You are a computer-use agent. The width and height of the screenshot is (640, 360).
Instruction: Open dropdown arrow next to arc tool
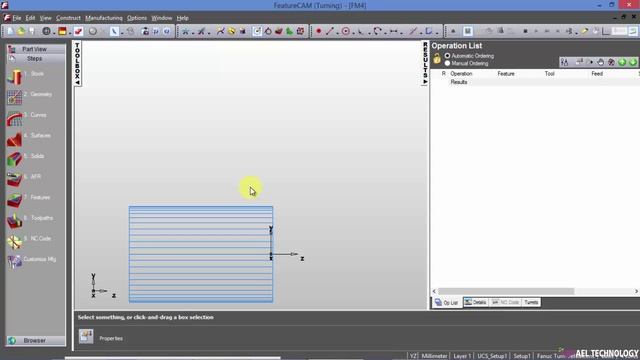click(385, 32)
